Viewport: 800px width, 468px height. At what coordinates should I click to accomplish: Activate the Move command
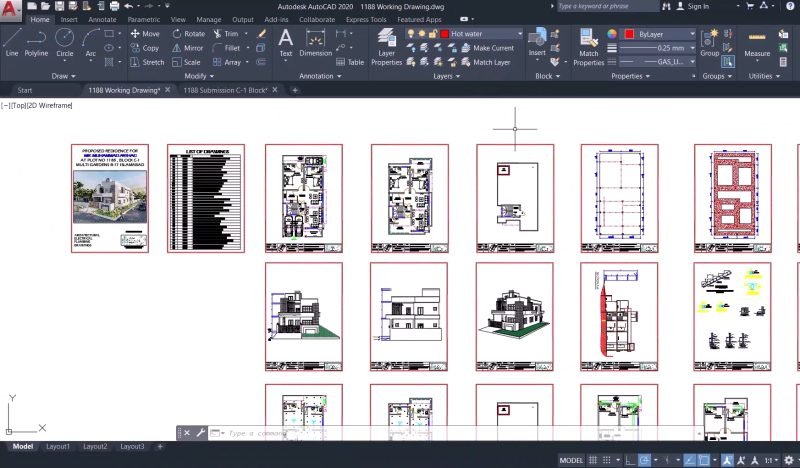click(145, 34)
